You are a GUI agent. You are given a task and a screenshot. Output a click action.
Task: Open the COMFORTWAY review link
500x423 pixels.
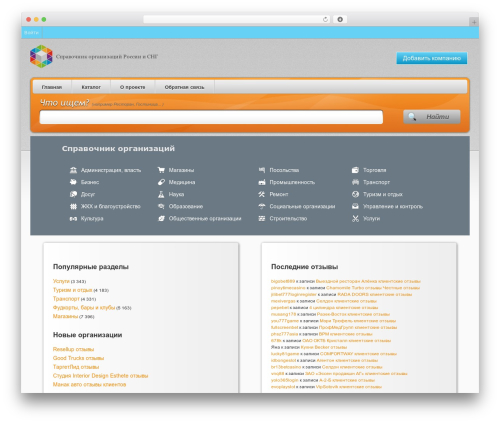tap(358, 354)
